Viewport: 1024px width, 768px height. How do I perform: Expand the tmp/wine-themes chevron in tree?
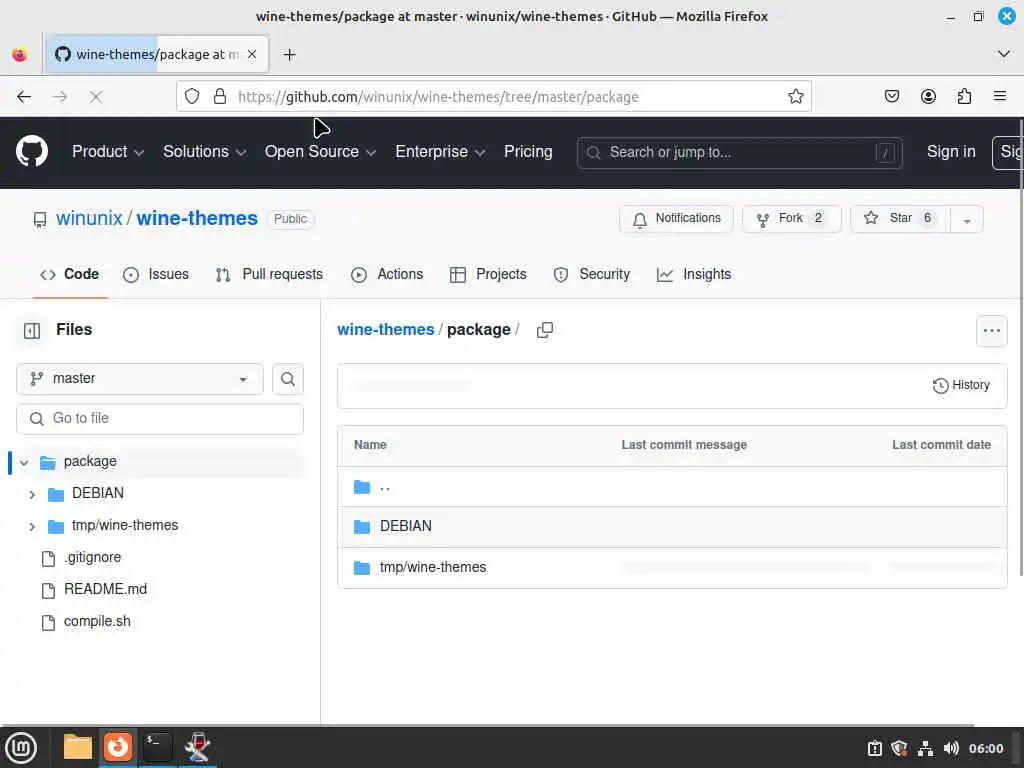pyautogui.click(x=32, y=526)
